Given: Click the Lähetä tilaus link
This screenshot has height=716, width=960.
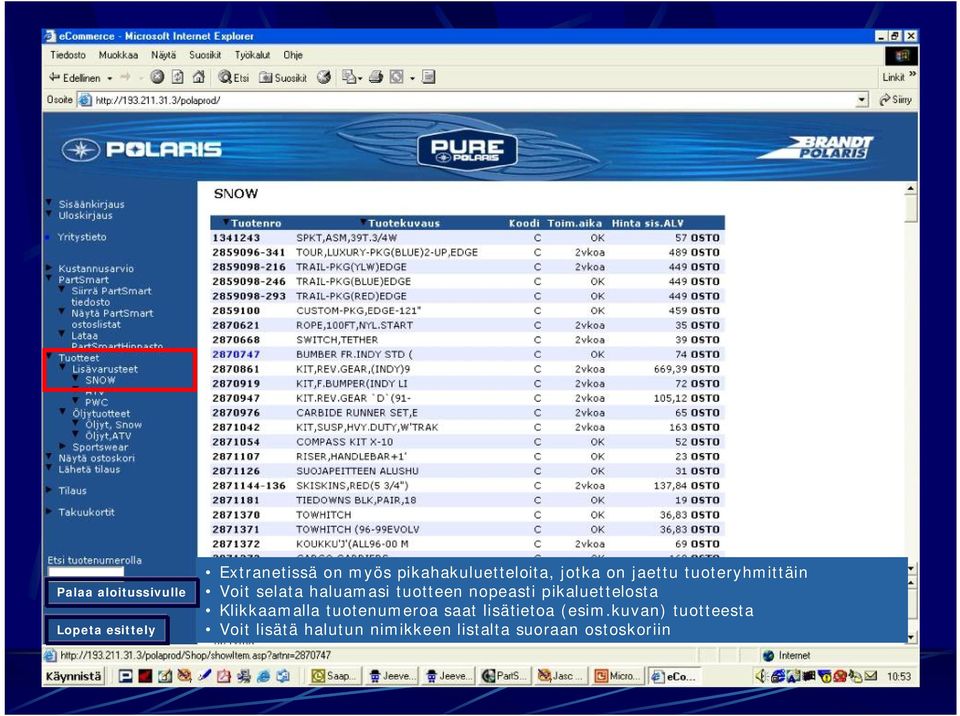Looking at the screenshot, I should tap(89, 470).
